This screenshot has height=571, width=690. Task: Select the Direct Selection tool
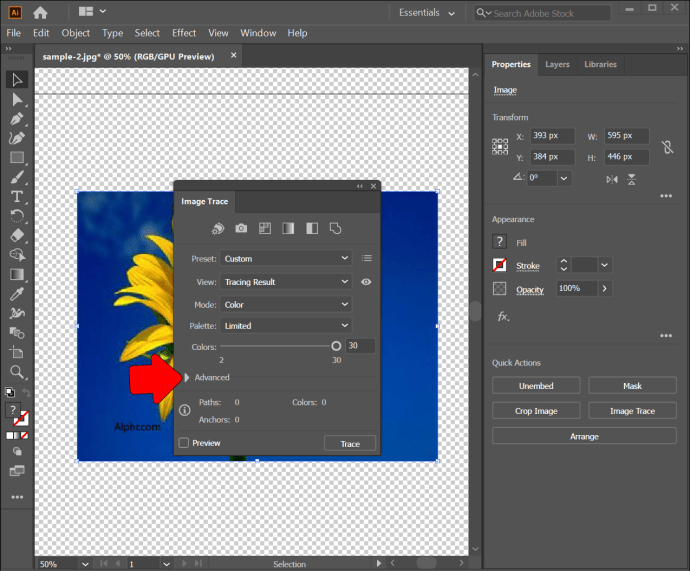click(x=17, y=100)
